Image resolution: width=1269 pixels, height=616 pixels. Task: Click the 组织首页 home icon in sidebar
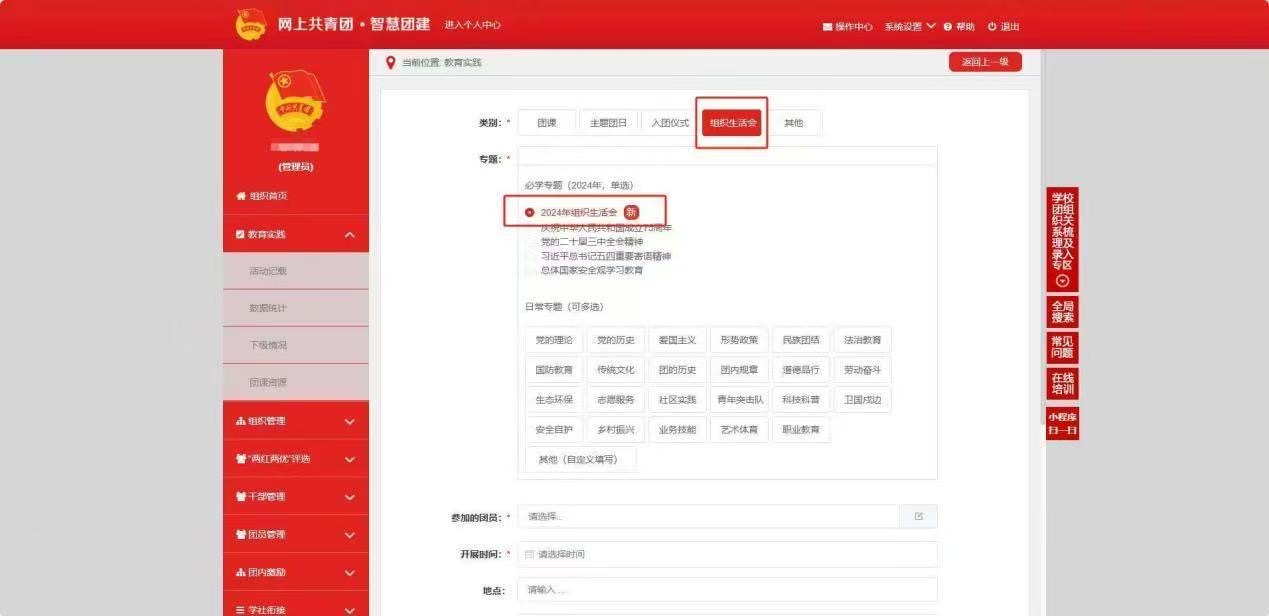tap(240, 196)
